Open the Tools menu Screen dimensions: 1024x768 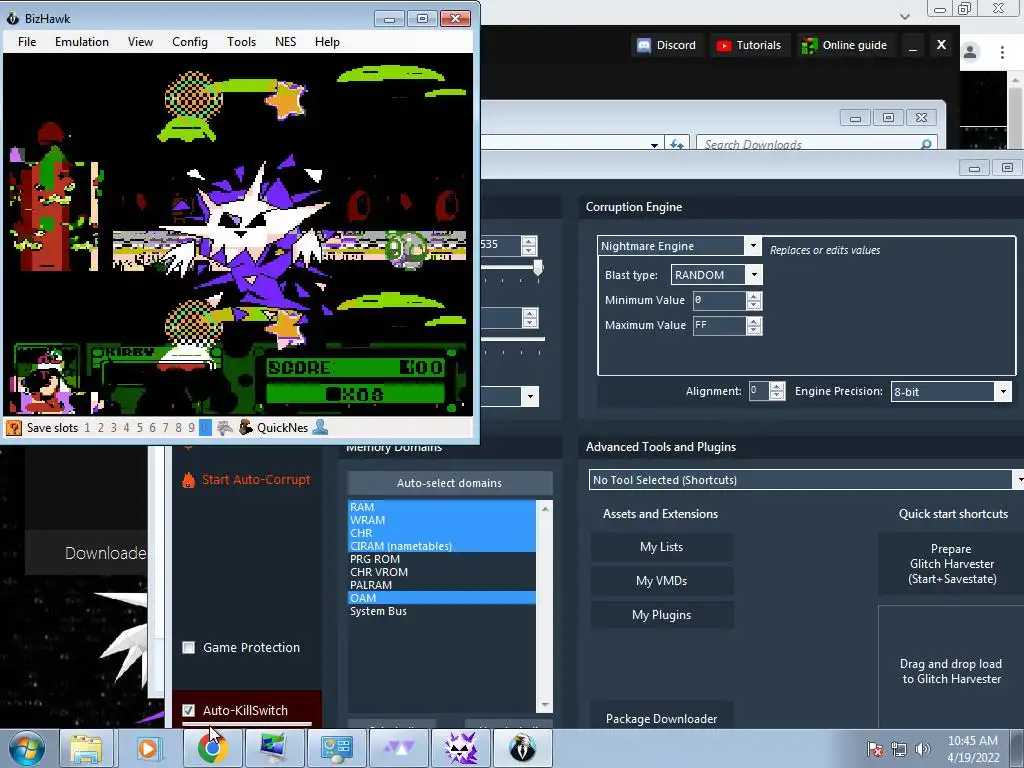pos(241,42)
